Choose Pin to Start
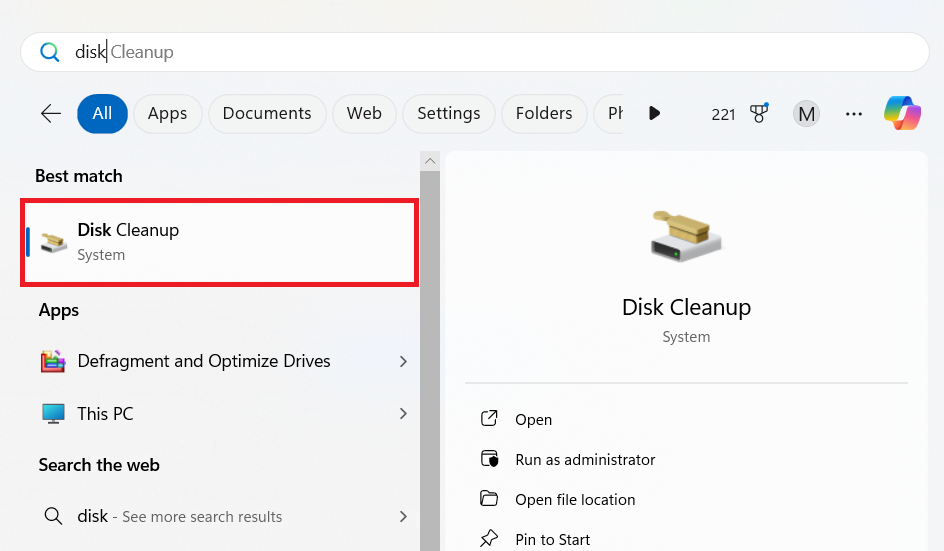The image size is (944, 551). (553, 540)
